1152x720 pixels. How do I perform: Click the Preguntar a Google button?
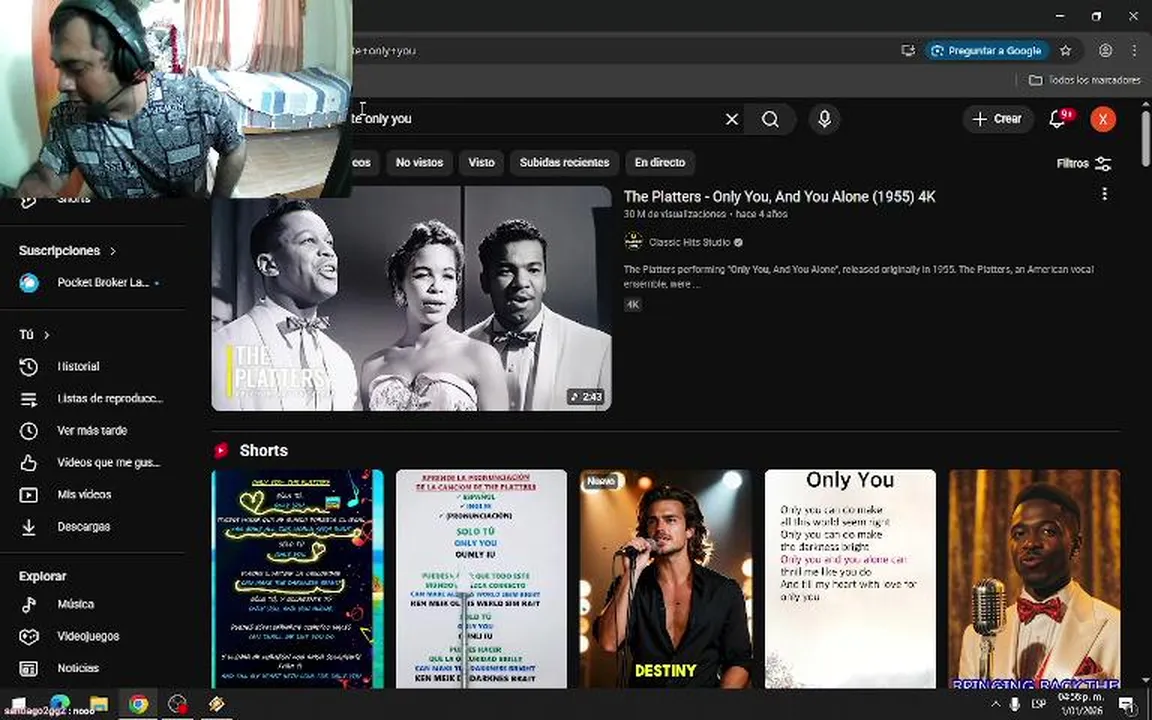pyautogui.click(x=986, y=51)
